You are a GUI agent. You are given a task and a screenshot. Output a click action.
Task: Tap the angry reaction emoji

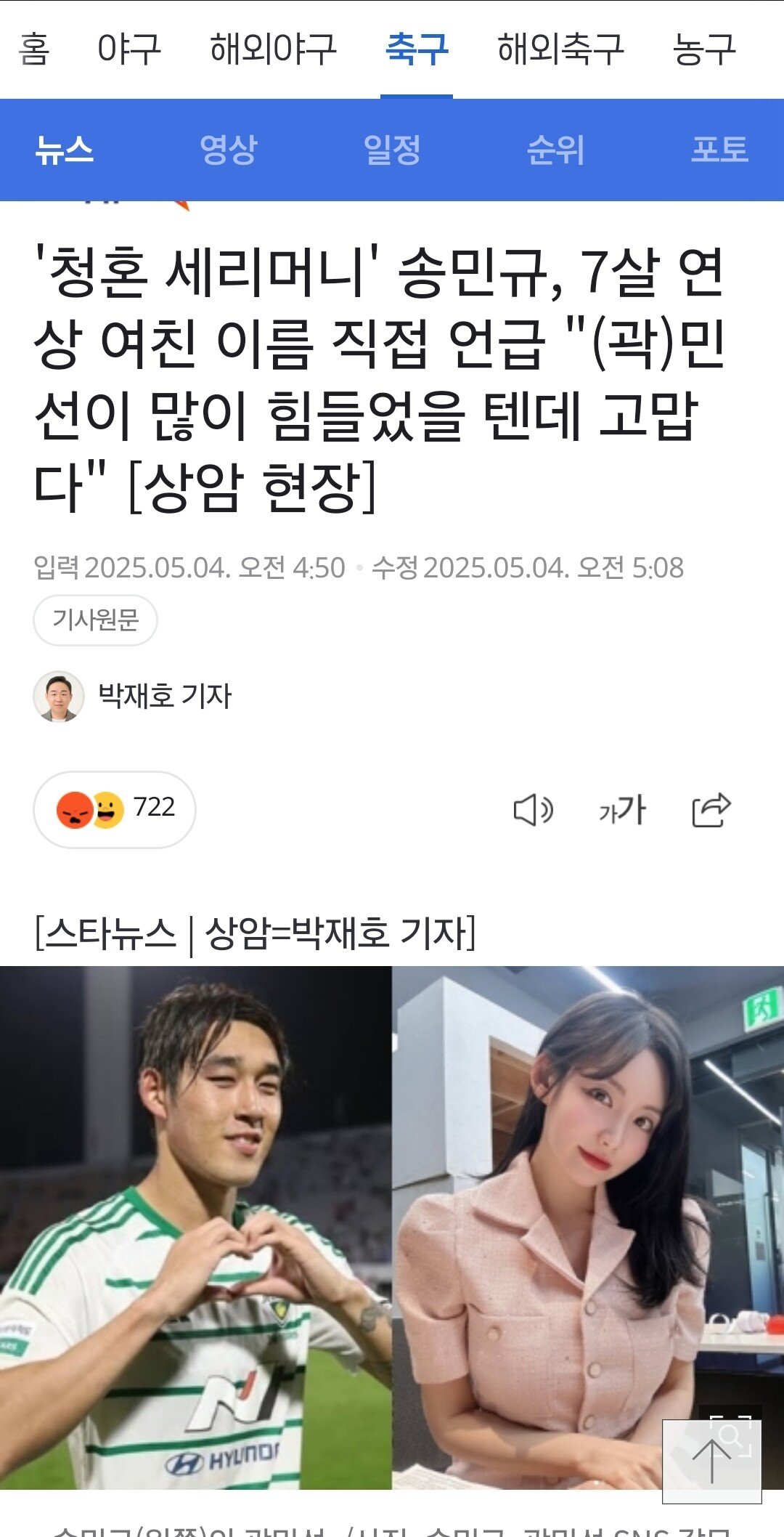(75, 809)
